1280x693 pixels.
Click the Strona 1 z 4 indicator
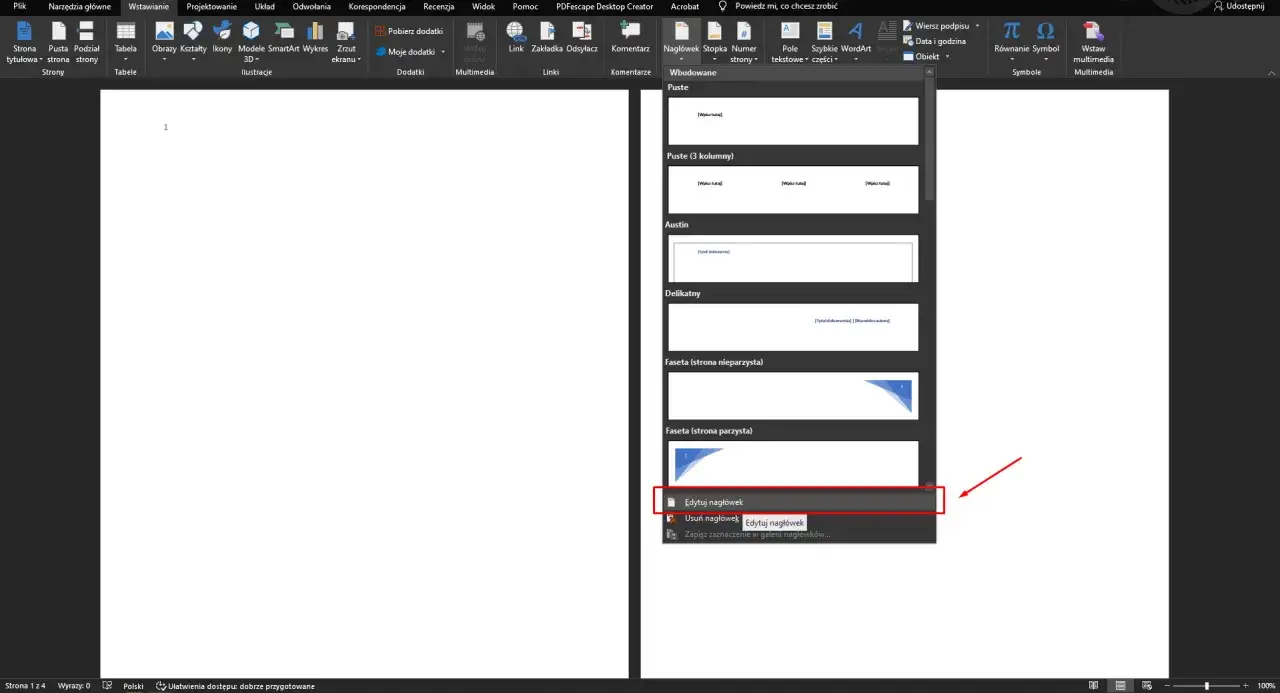click(x=25, y=686)
